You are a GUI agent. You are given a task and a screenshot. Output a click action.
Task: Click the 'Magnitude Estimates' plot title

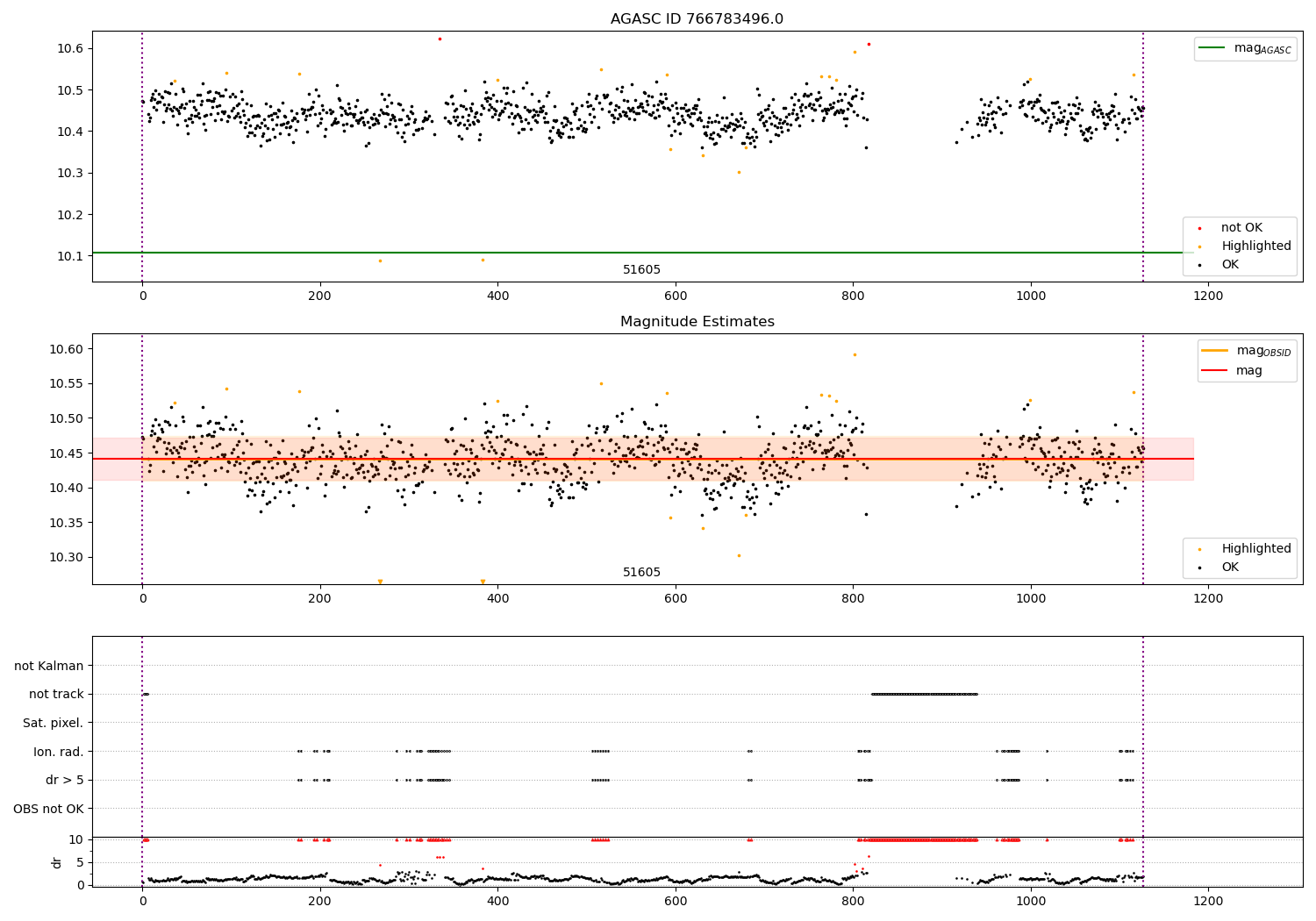(697, 322)
